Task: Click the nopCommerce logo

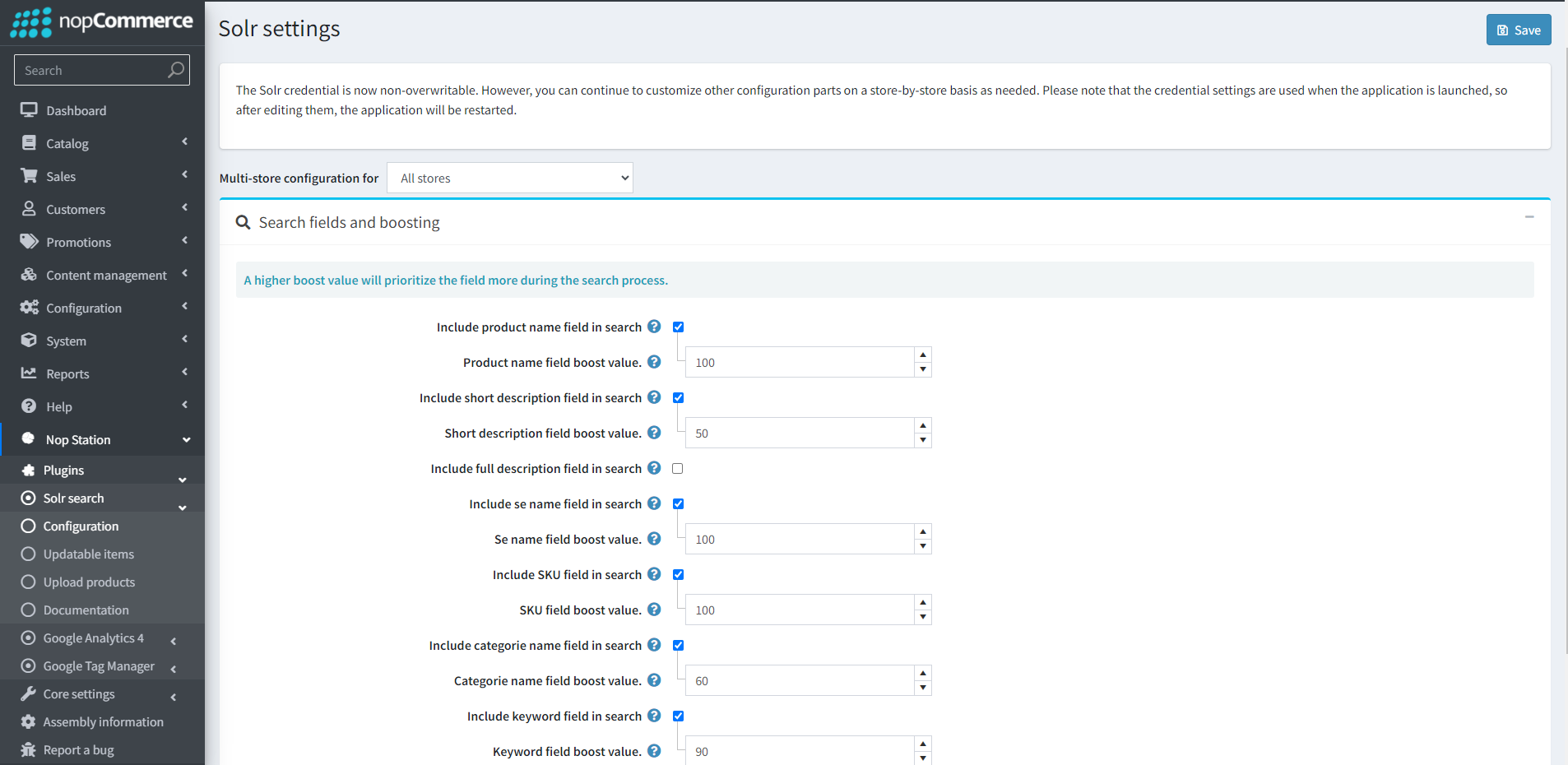Action: click(102, 22)
